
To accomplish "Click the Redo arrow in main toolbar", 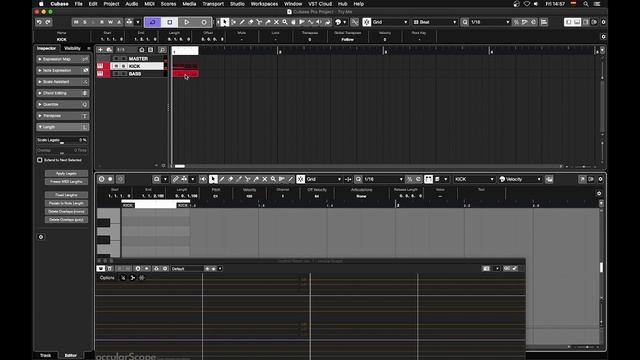I will pyautogui.click(x=48, y=22).
